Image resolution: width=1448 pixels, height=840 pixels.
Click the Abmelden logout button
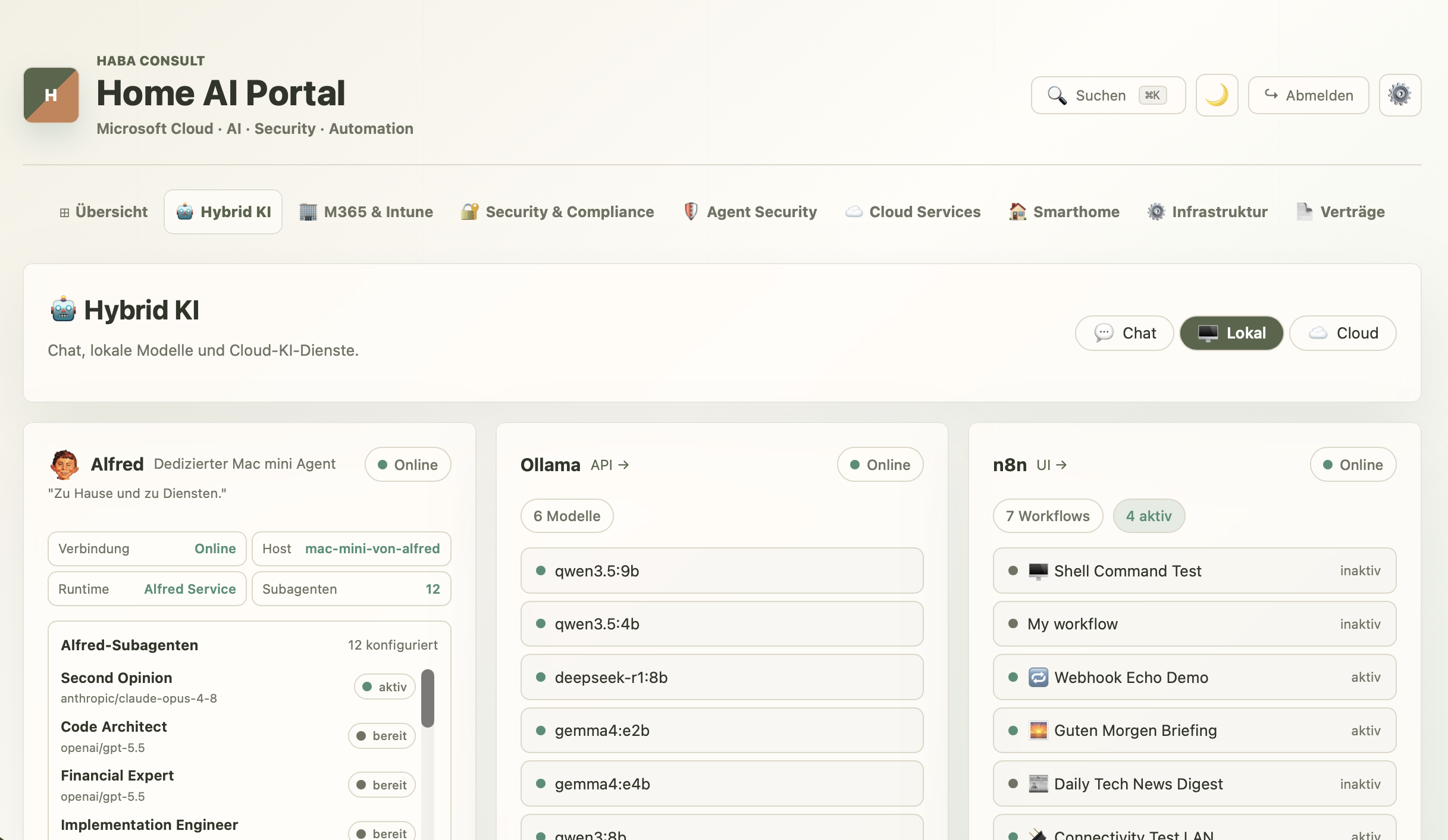1309,95
